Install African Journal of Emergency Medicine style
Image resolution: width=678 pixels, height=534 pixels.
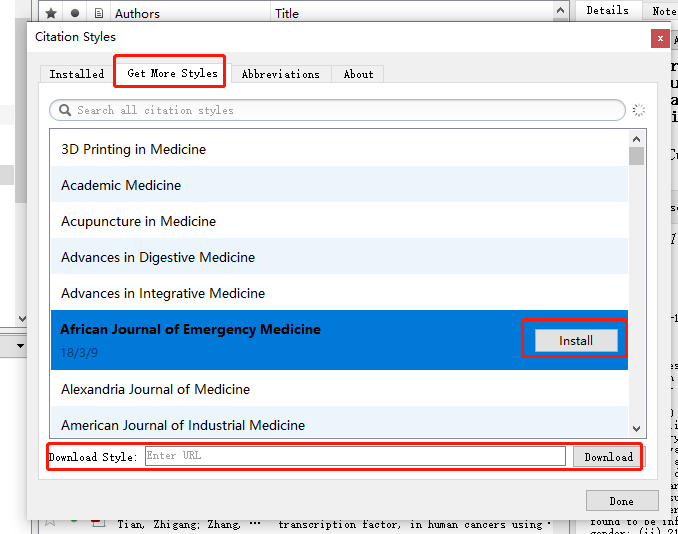[576, 341]
